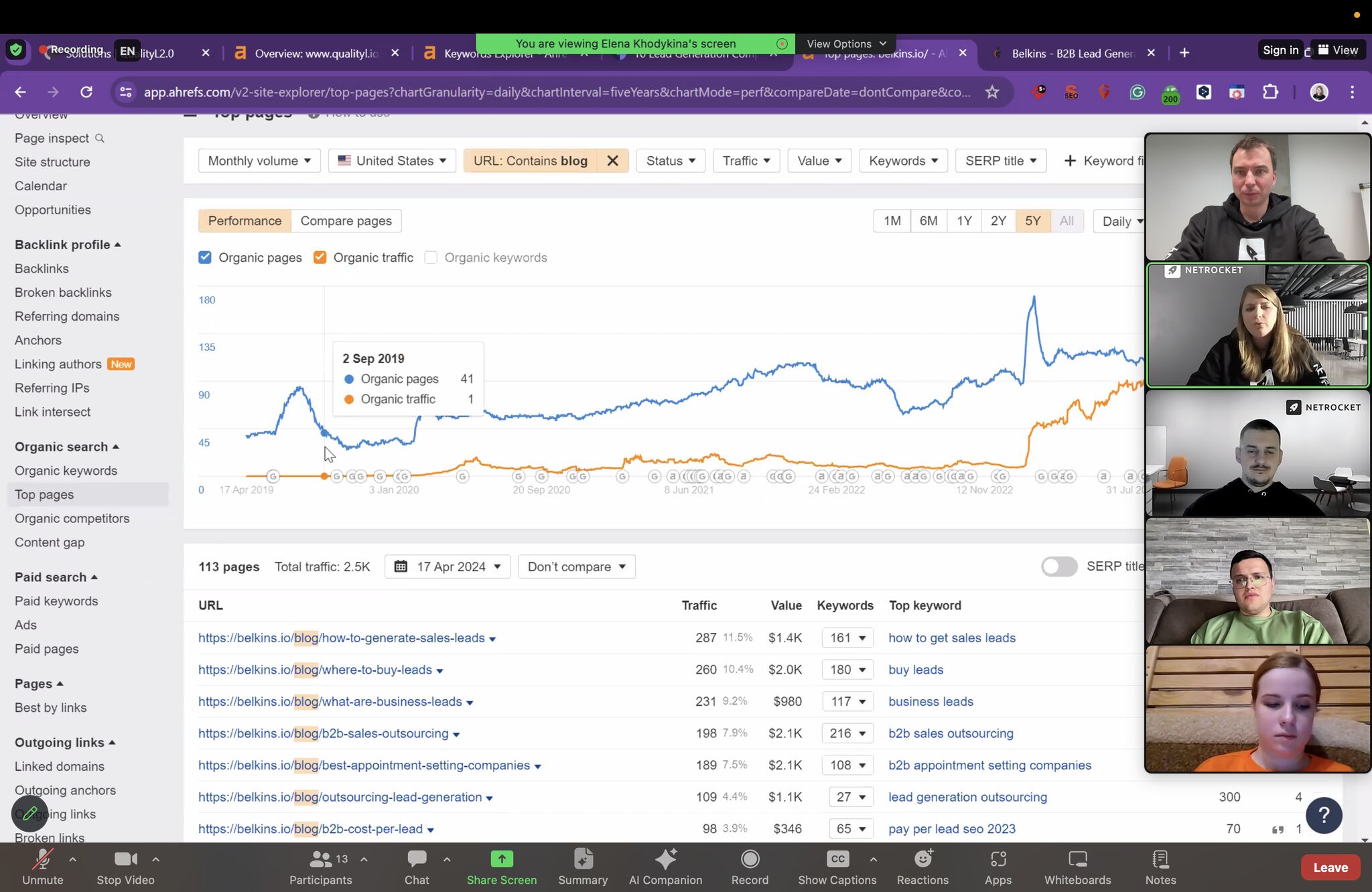Viewport: 1372px width, 892px height.
Task: Open Organic keywords in the sidebar
Action: (66, 471)
